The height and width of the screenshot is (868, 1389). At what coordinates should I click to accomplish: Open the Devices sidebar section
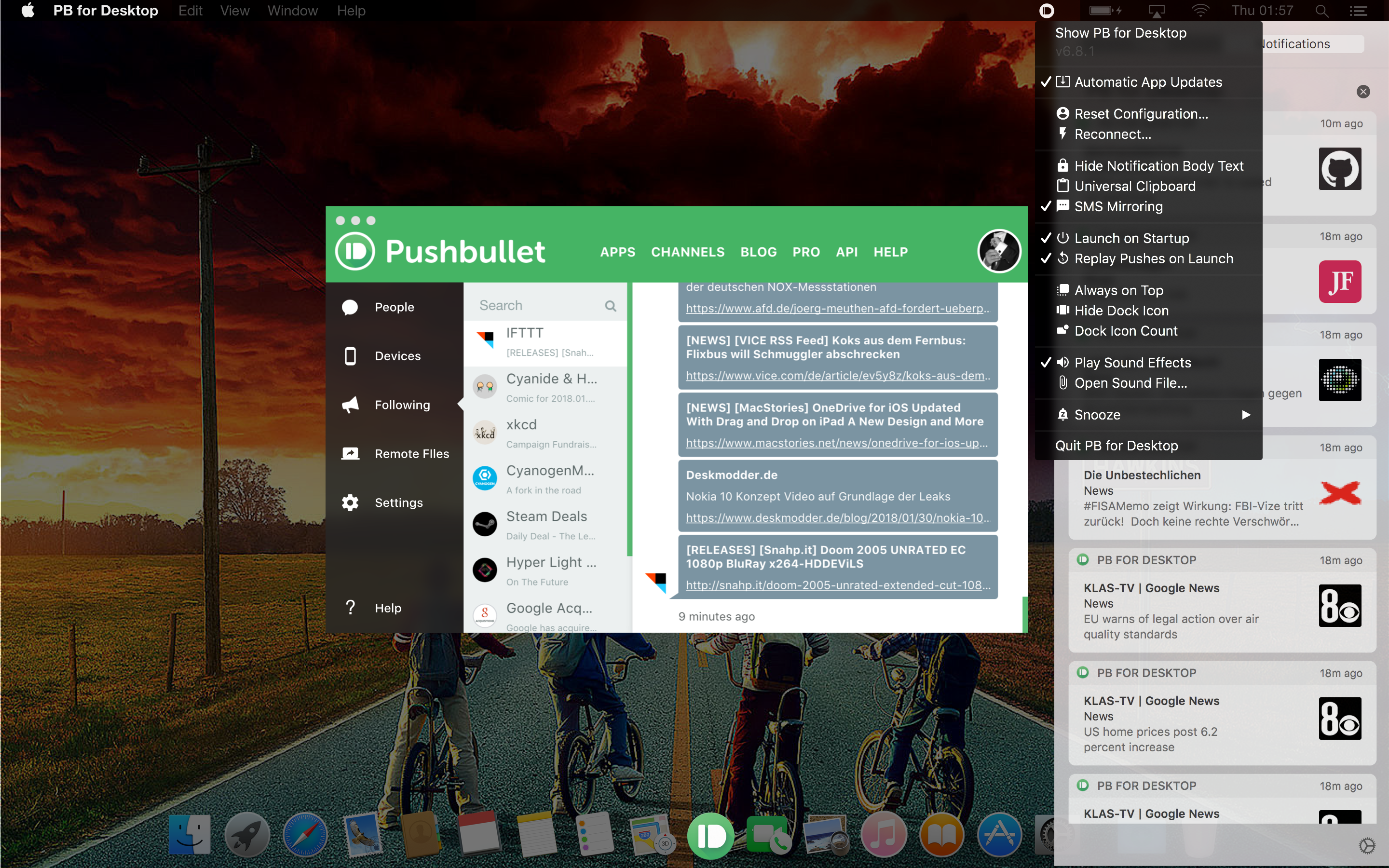point(397,356)
